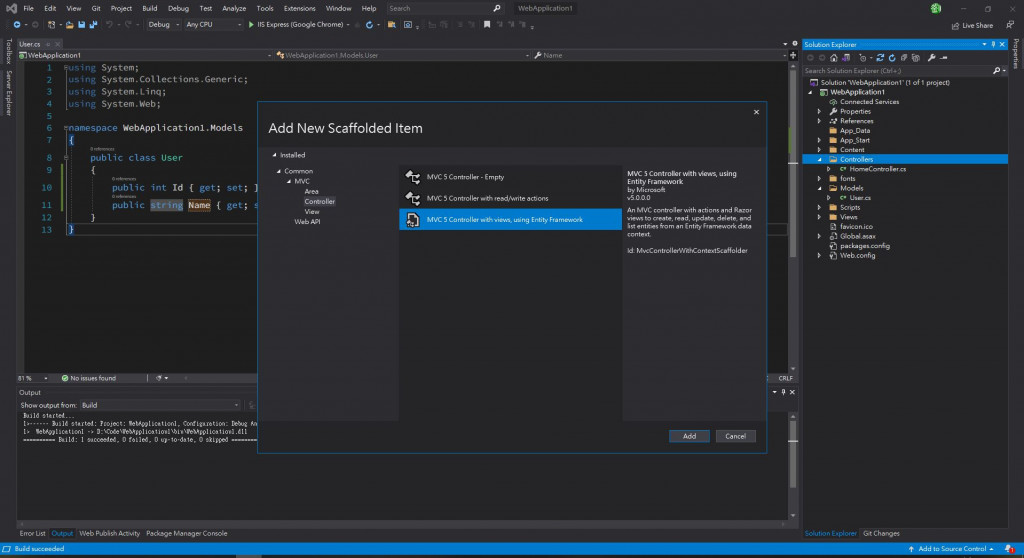Click the Visual Studio logo icon
Screen dimensions: 1024x558
click(11, 8)
